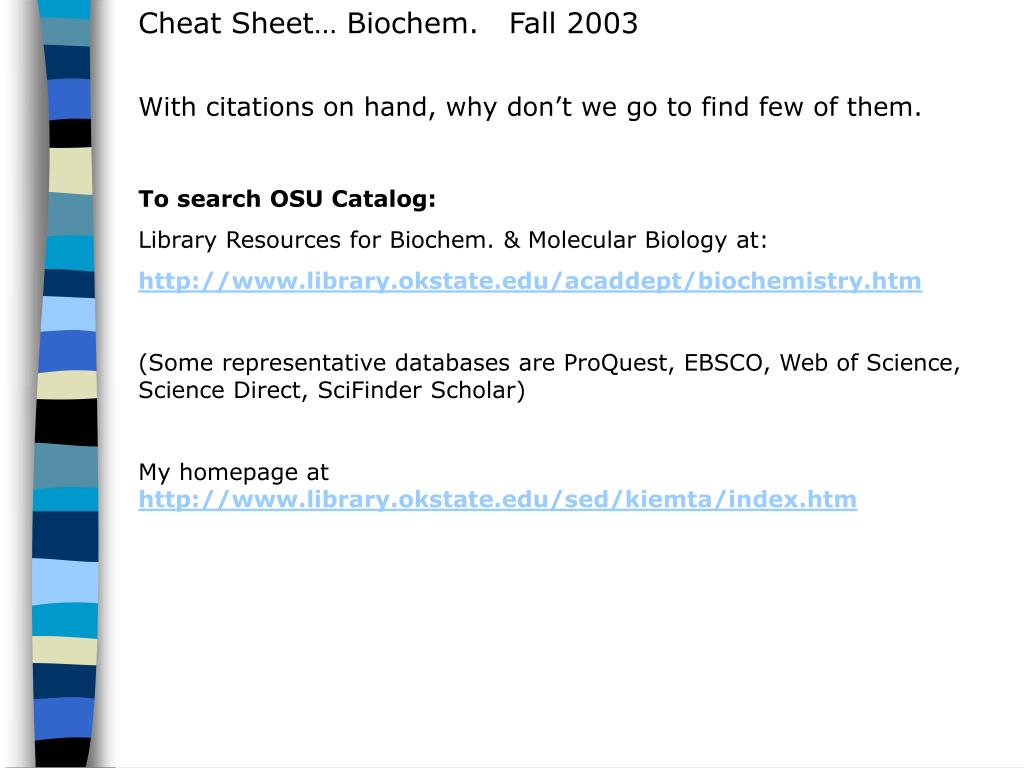The height and width of the screenshot is (768, 1024).
Task: Click the topmost cream block in side stripe
Action: (71, 170)
